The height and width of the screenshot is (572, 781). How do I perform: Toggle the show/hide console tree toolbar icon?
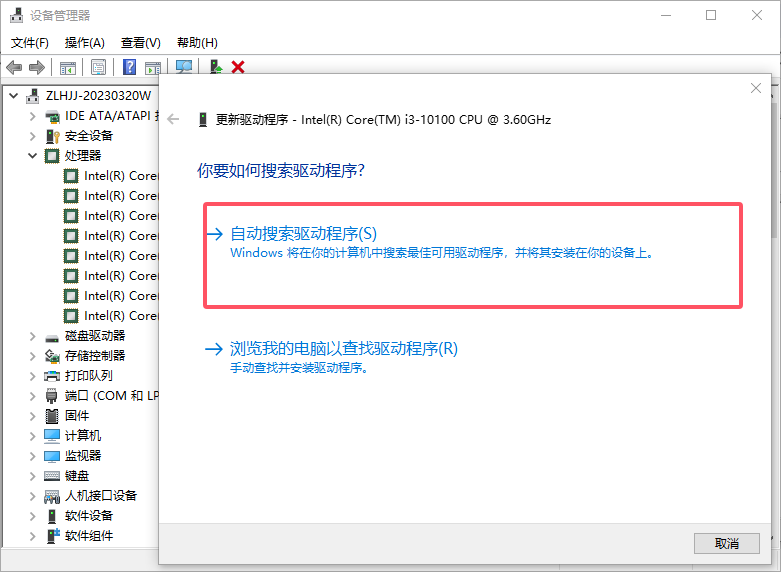[x=68, y=68]
